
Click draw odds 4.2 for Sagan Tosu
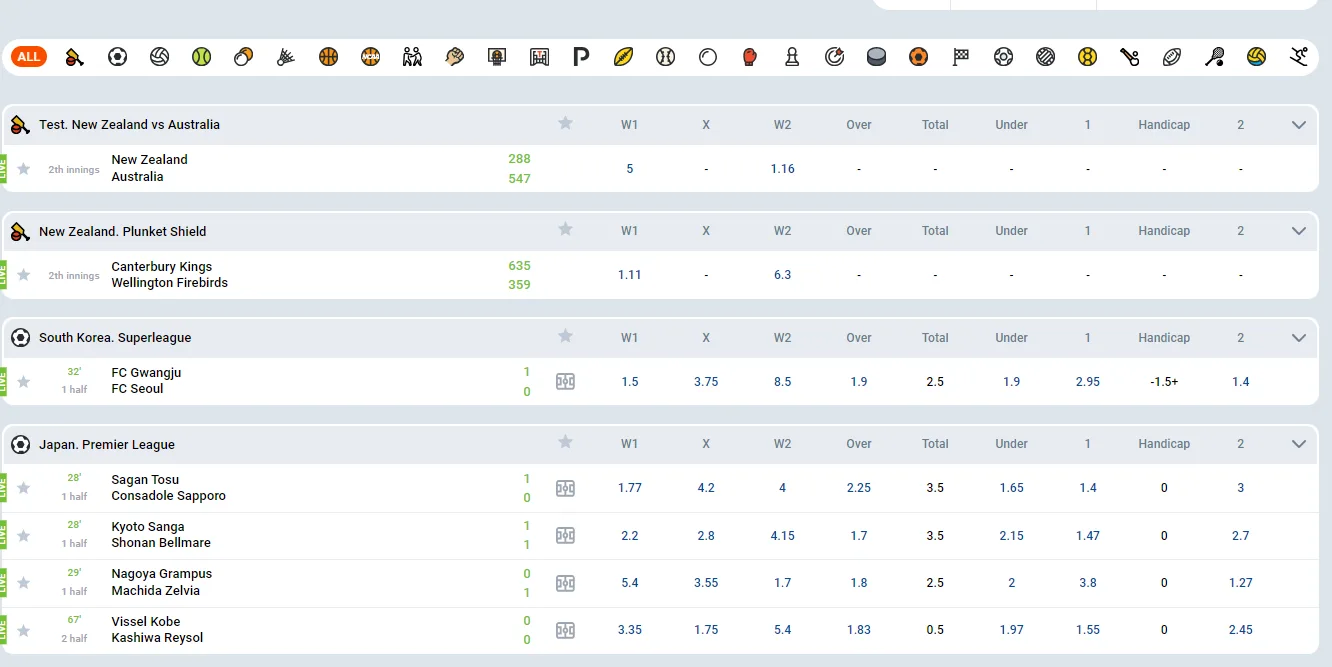tap(706, 488)
